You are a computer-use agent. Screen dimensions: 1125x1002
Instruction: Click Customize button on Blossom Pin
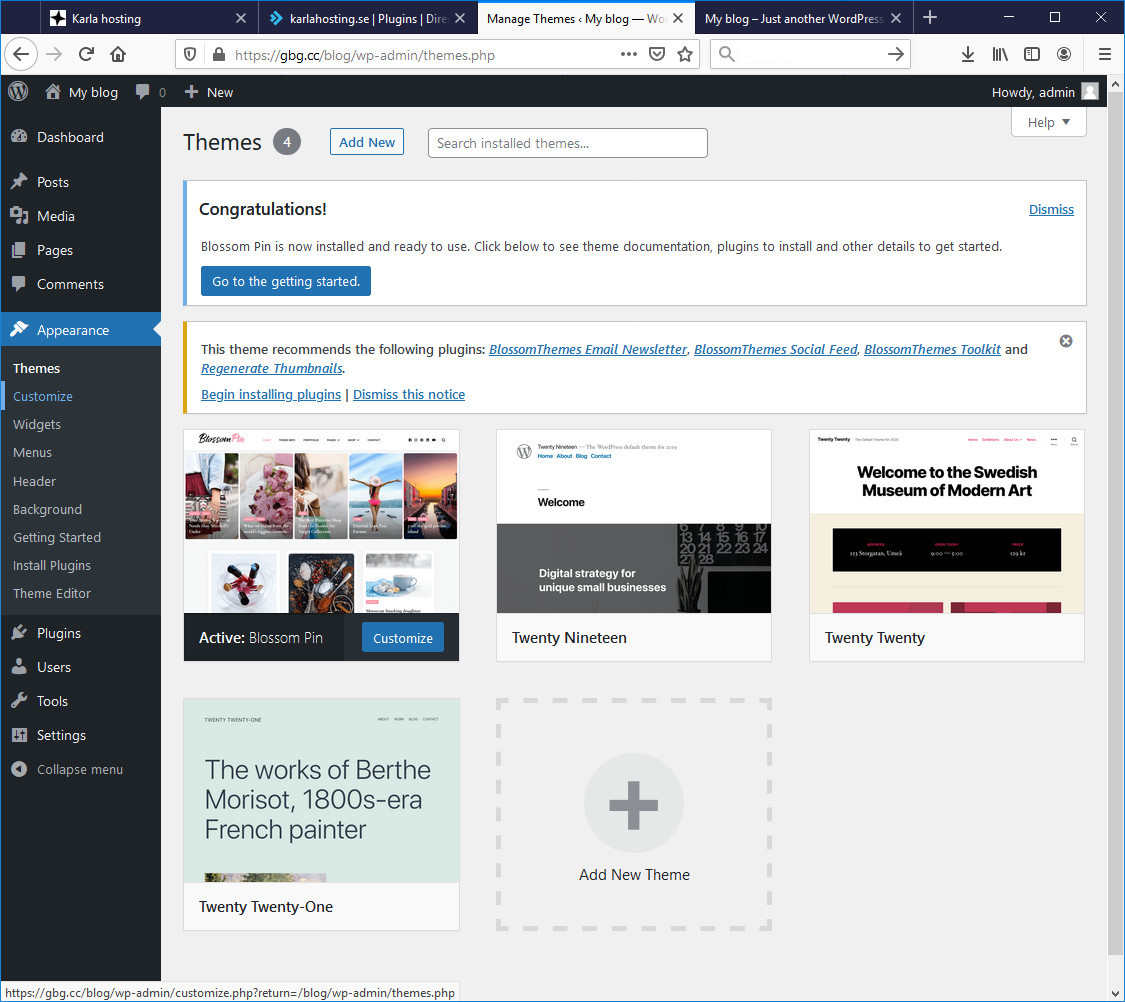403,638
